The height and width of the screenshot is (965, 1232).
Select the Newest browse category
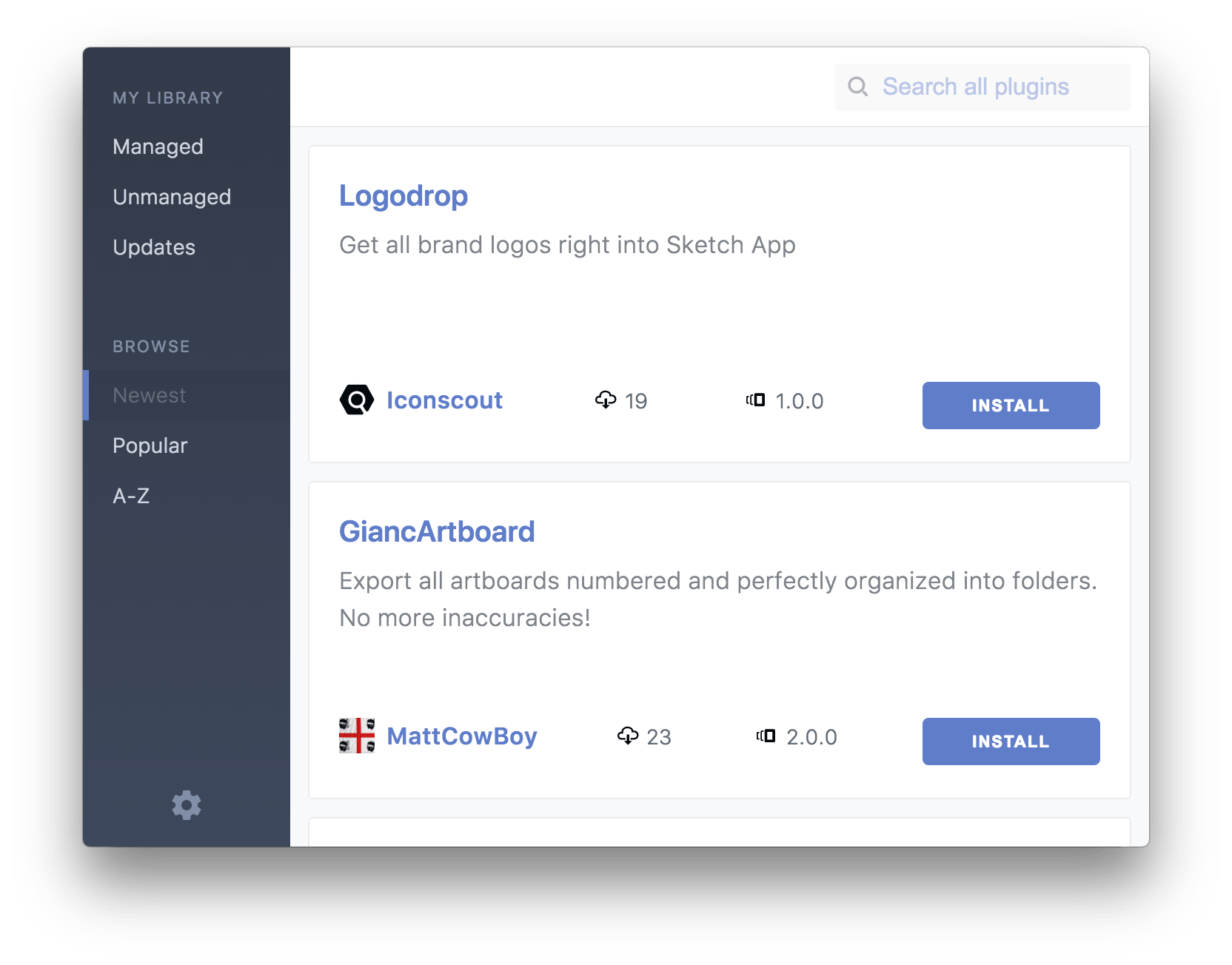tap(187, 395)
